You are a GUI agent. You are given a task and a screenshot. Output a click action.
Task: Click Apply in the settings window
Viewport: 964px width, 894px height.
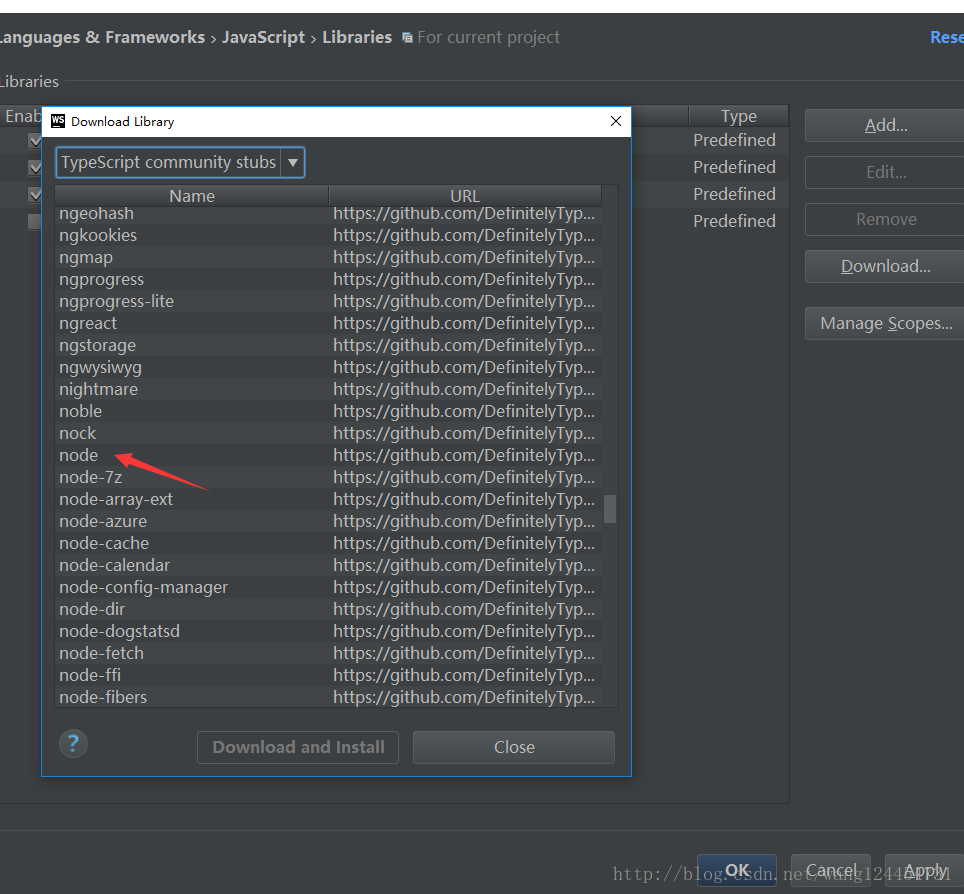click(925, 870)
